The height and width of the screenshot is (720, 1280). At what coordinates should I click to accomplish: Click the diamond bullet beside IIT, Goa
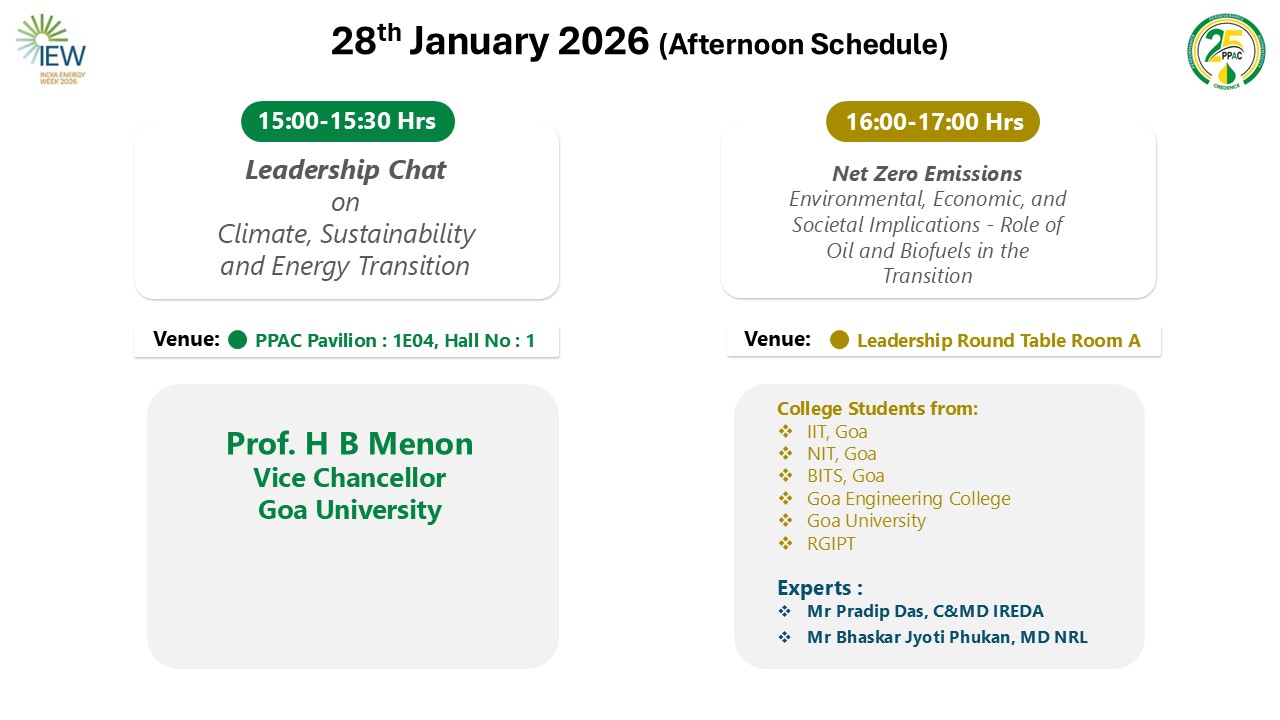785,432
